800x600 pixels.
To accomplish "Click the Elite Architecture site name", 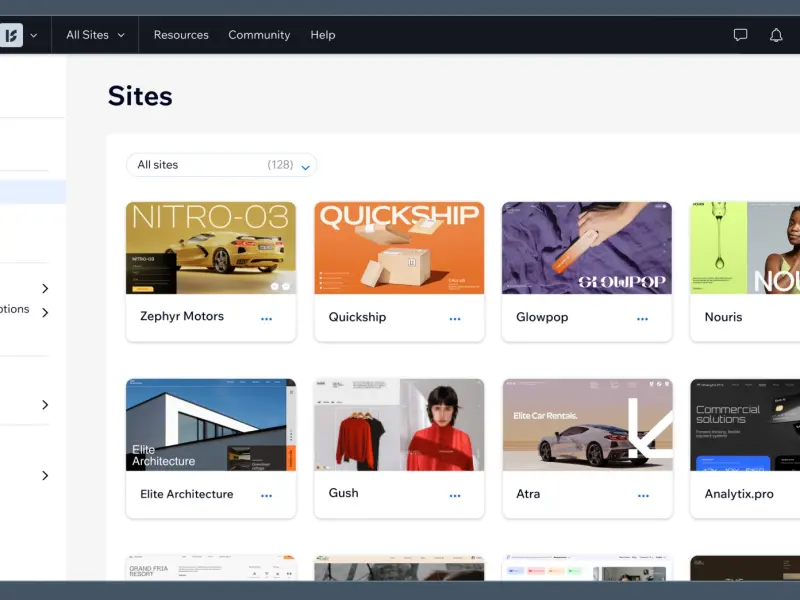I will (187, 494).
